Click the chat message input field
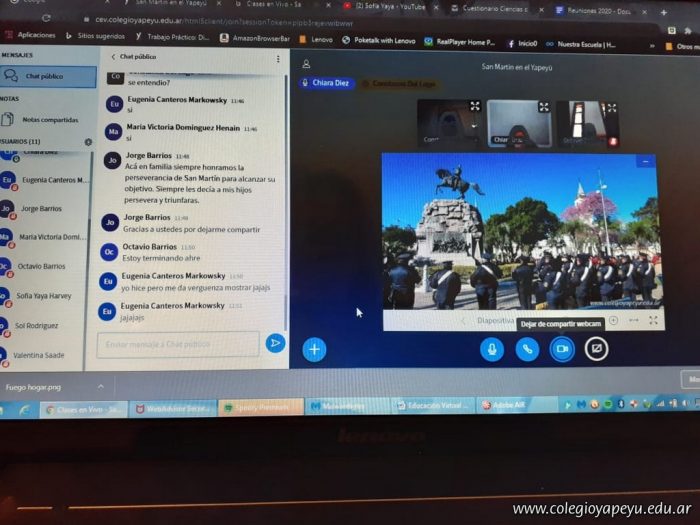This screenshot has height=525, width=700. point(179,344)
